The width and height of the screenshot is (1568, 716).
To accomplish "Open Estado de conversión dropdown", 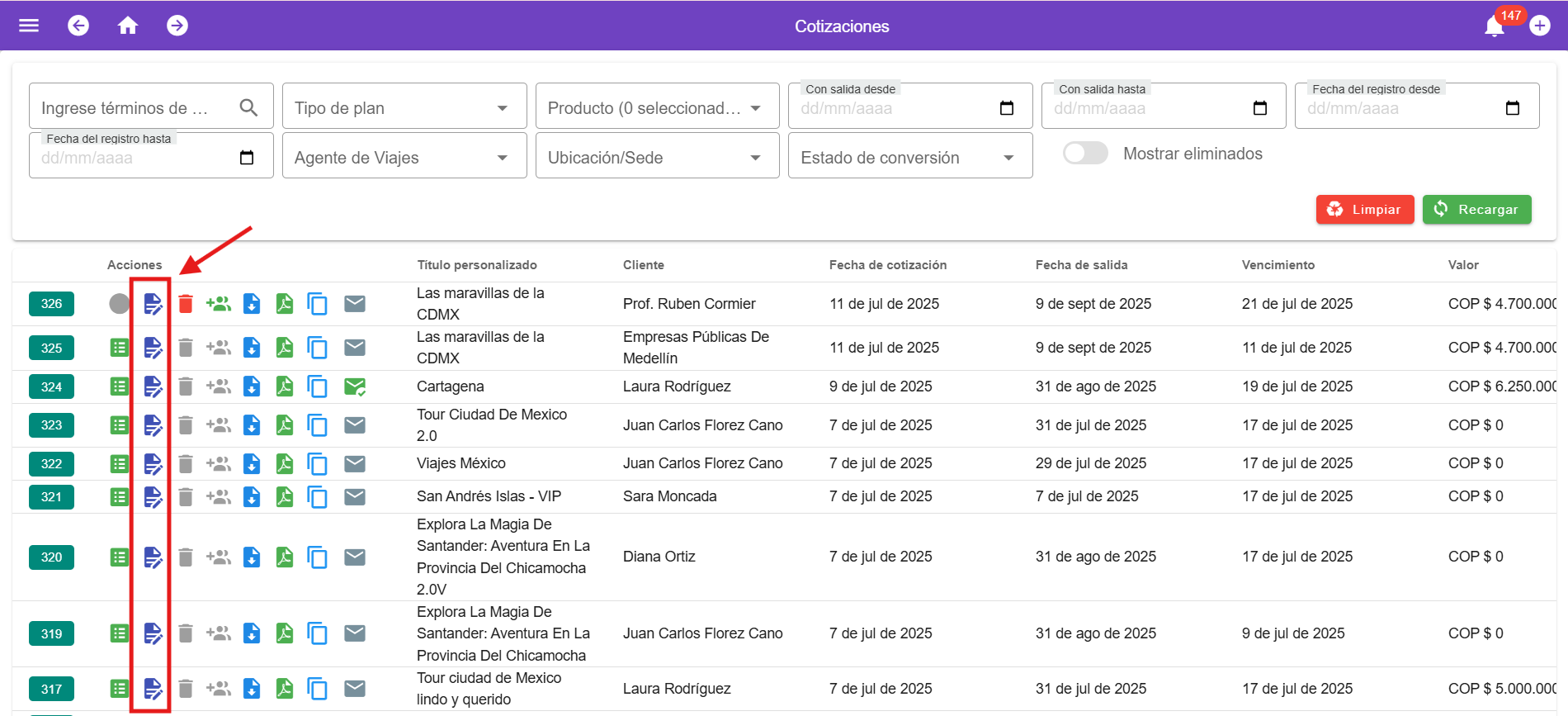I will [x=909, y=158].
